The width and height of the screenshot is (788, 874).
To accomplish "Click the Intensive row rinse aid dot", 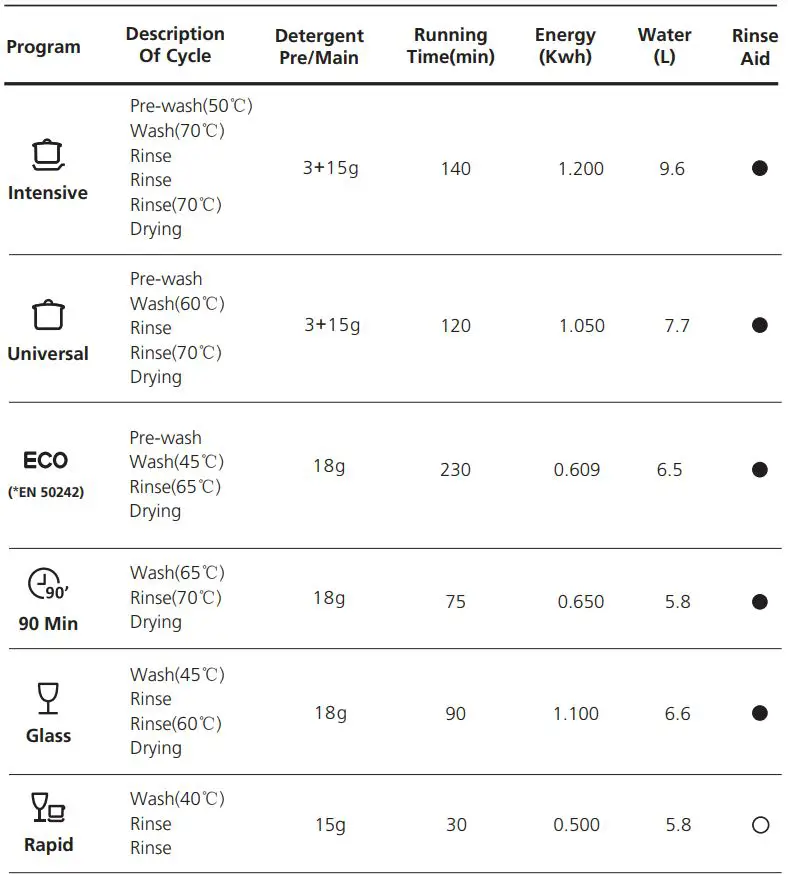I will pos(759,168).
